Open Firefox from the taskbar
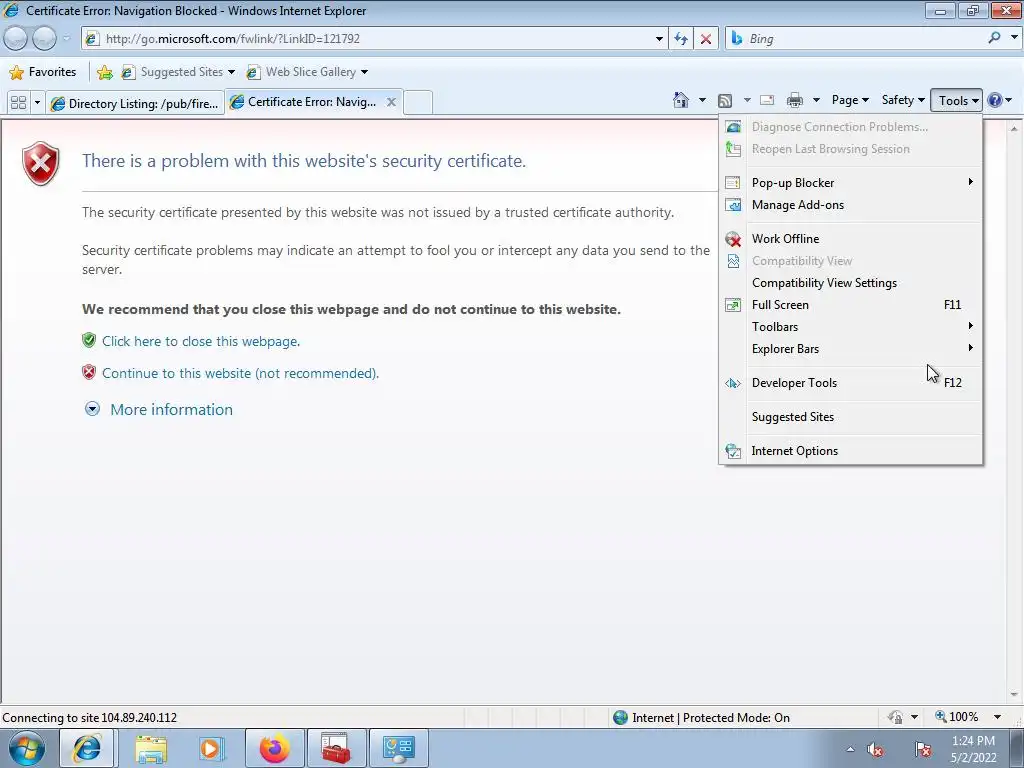 point(275,748)
